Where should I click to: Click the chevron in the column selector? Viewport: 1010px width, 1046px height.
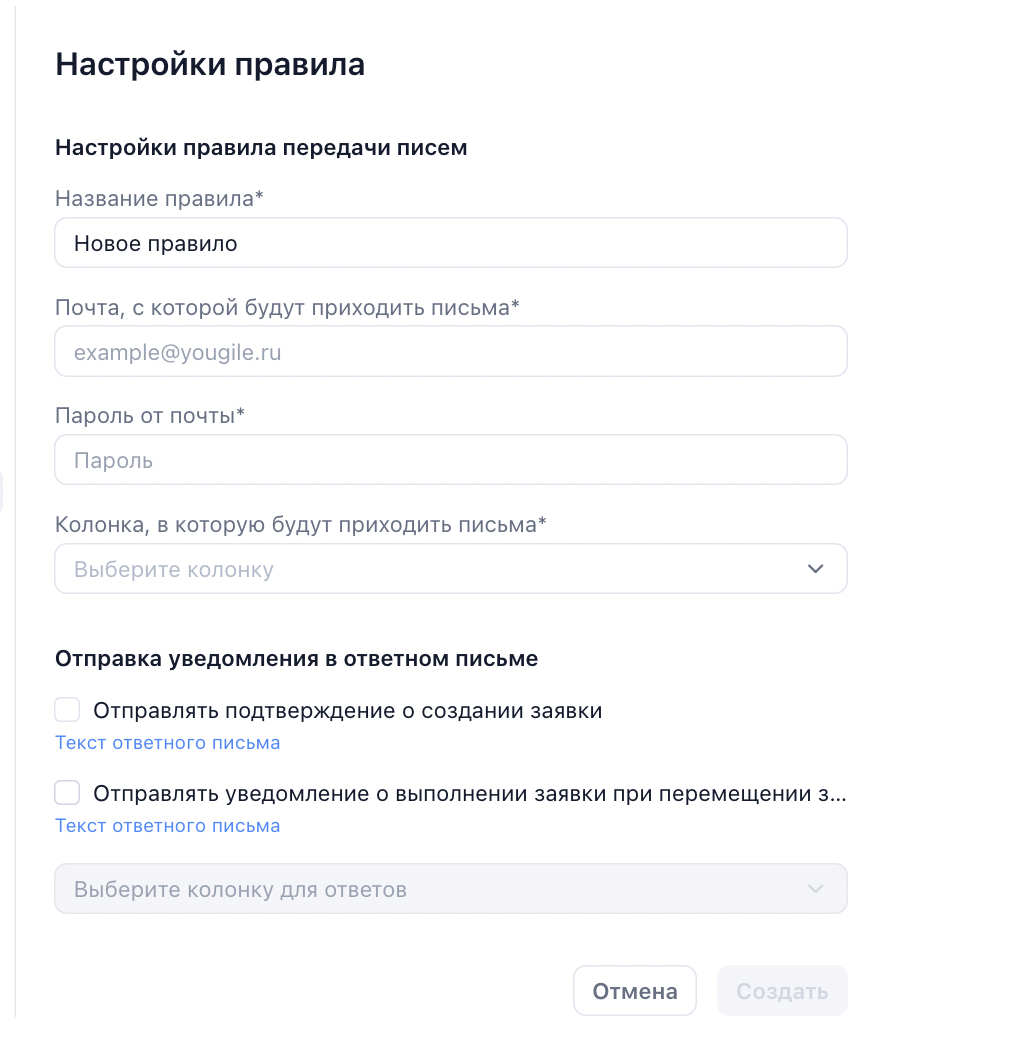point(815,569)
